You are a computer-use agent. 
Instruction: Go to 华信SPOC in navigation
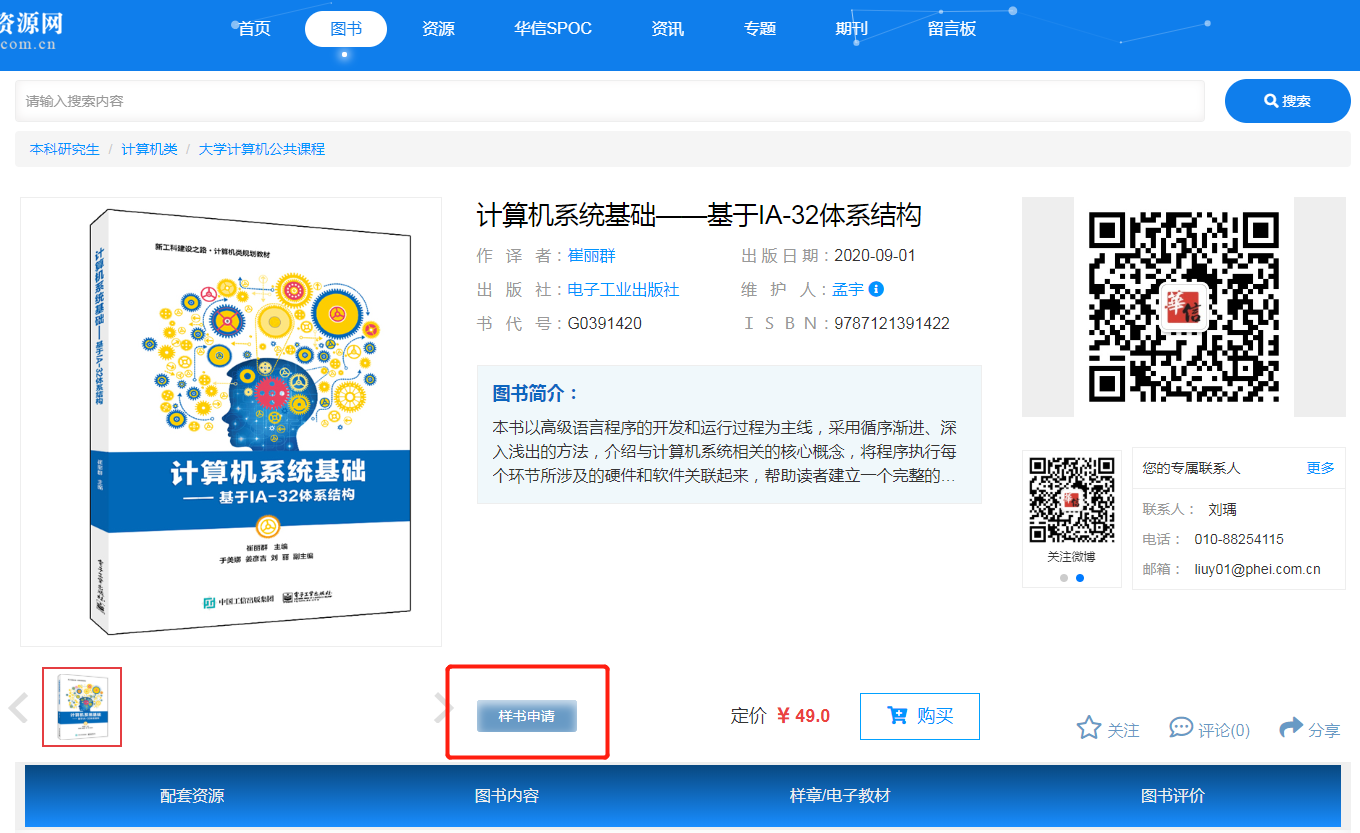553,29
